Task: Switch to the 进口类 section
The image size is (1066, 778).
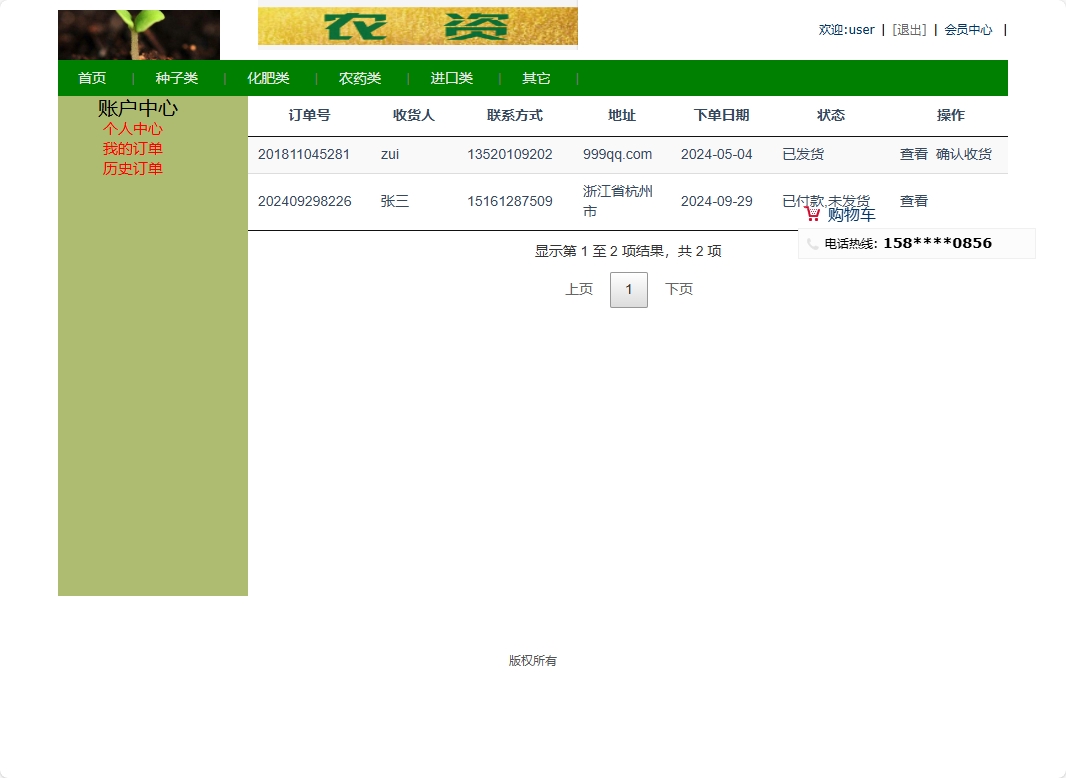Action: 450,77
